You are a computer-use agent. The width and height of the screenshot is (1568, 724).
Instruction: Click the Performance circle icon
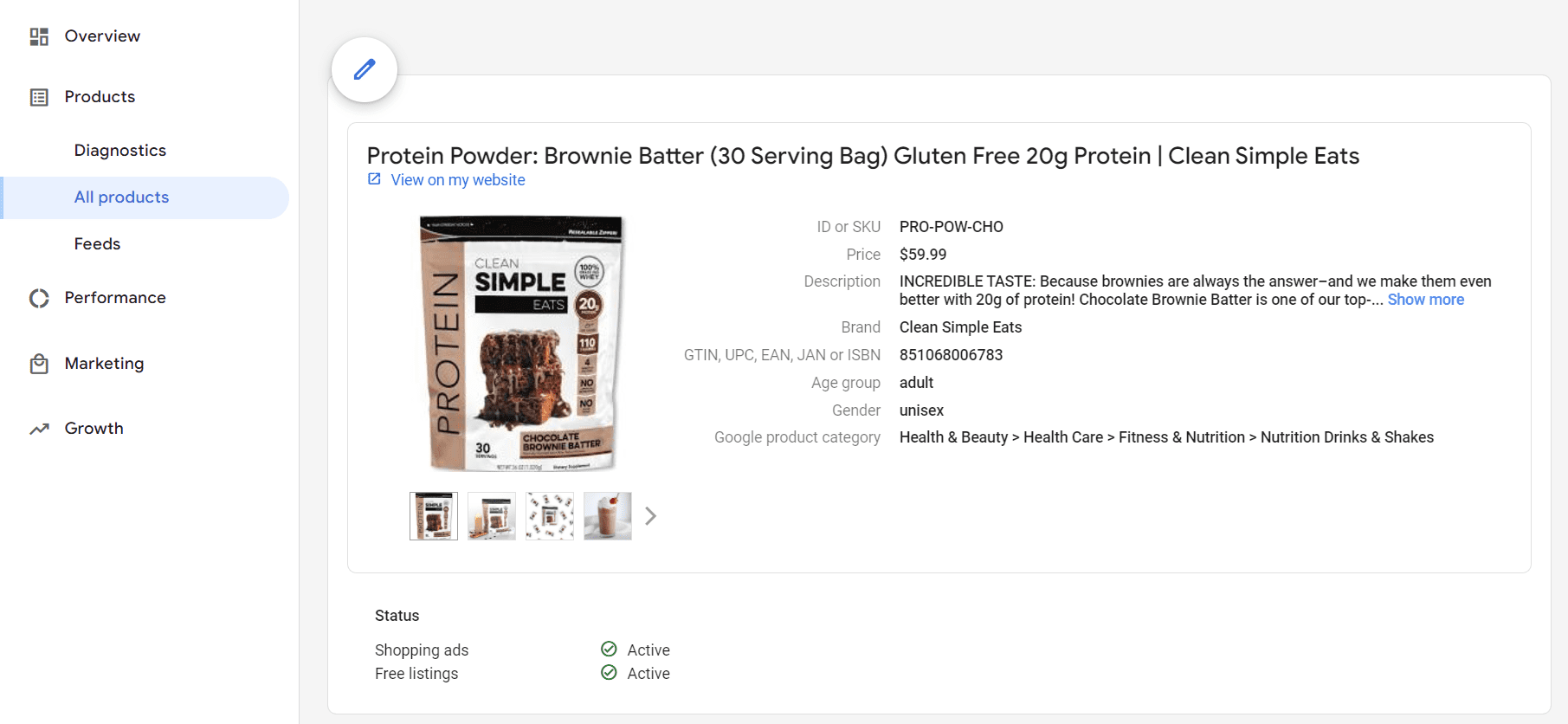click(39, 298)
